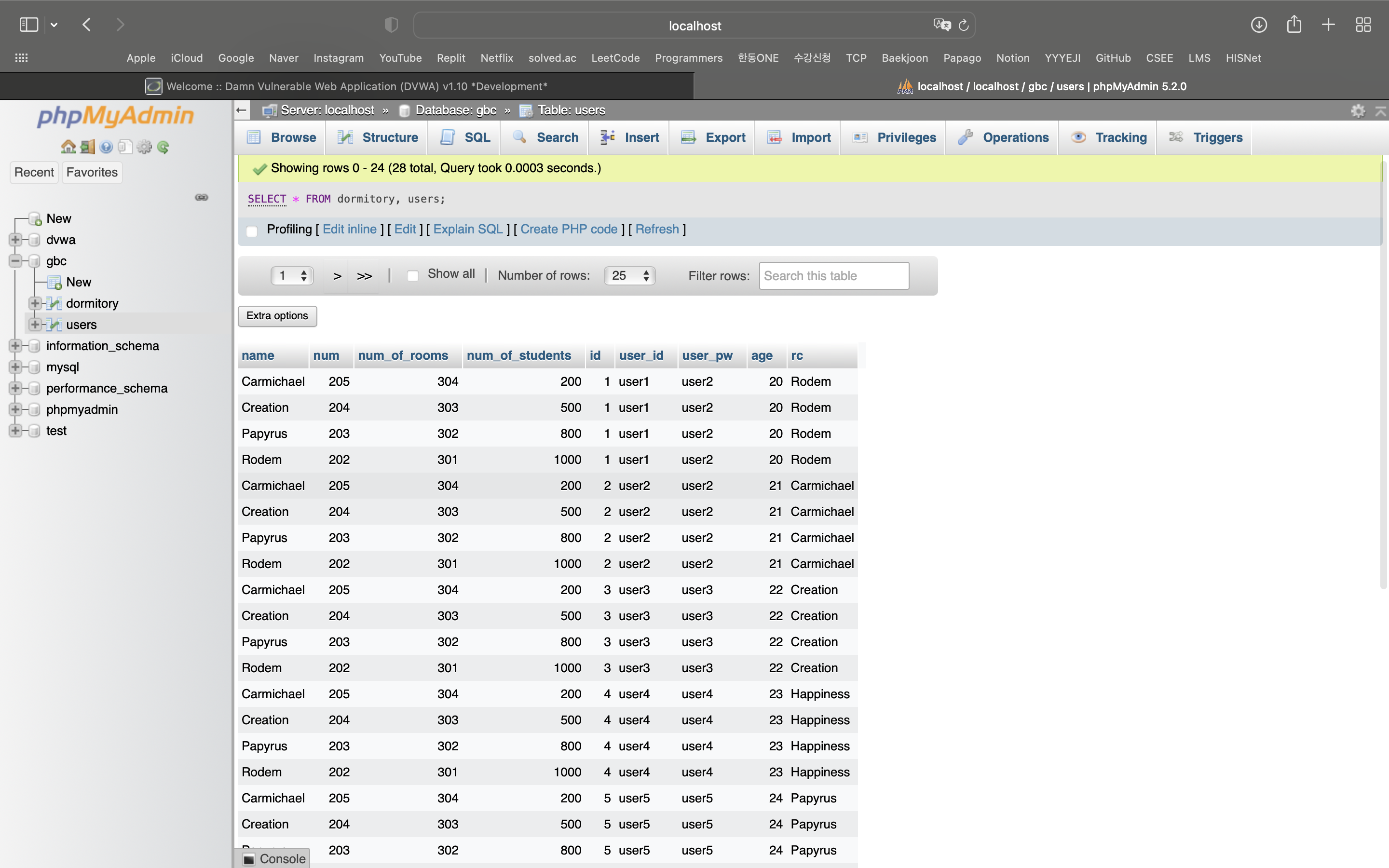Click the Search this table filter field

coord(833,275)
